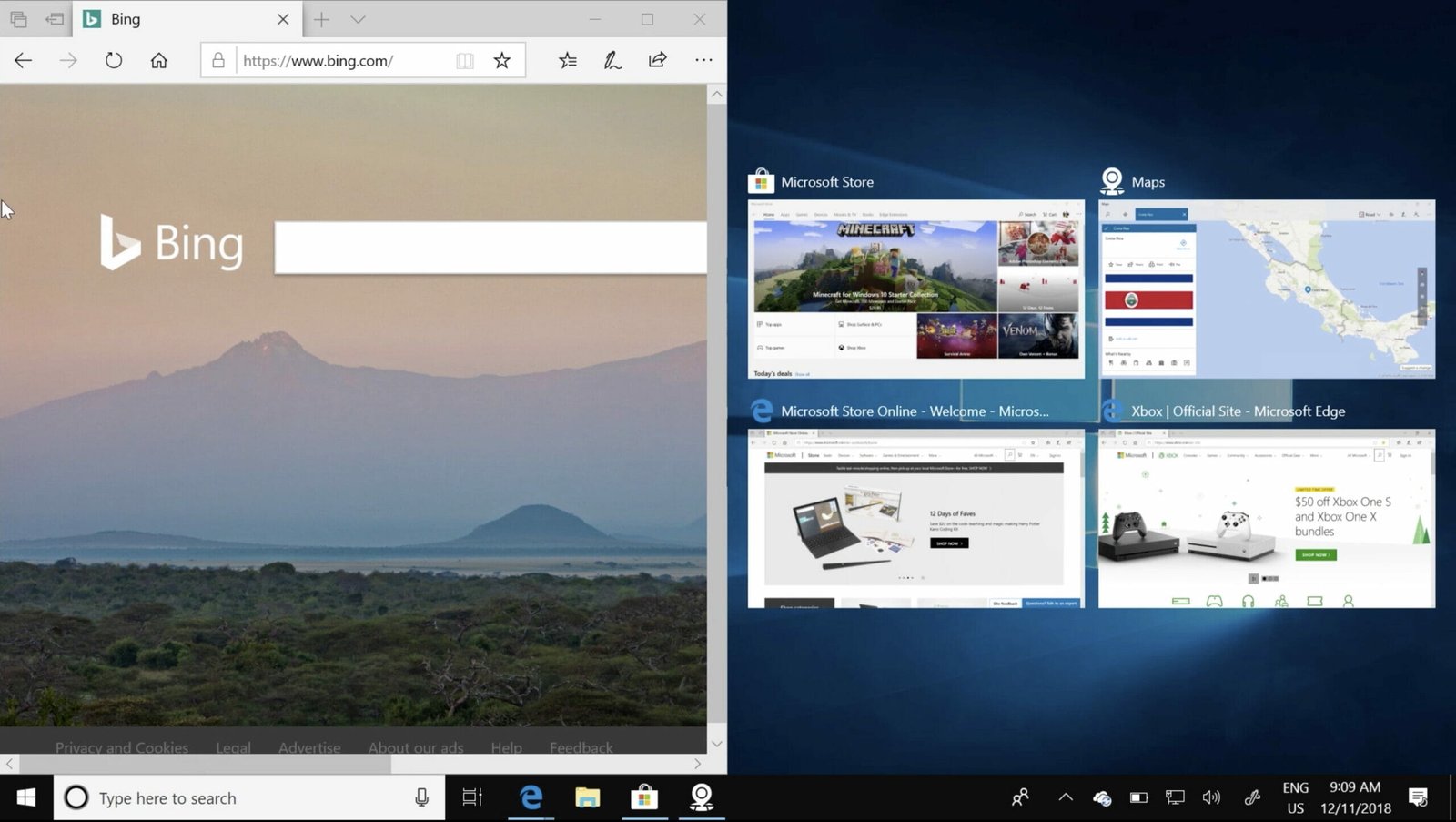Screen dimensions: 1456x822
Task: Click the Edge address bar URL
Action: click(x=318, y=60)
